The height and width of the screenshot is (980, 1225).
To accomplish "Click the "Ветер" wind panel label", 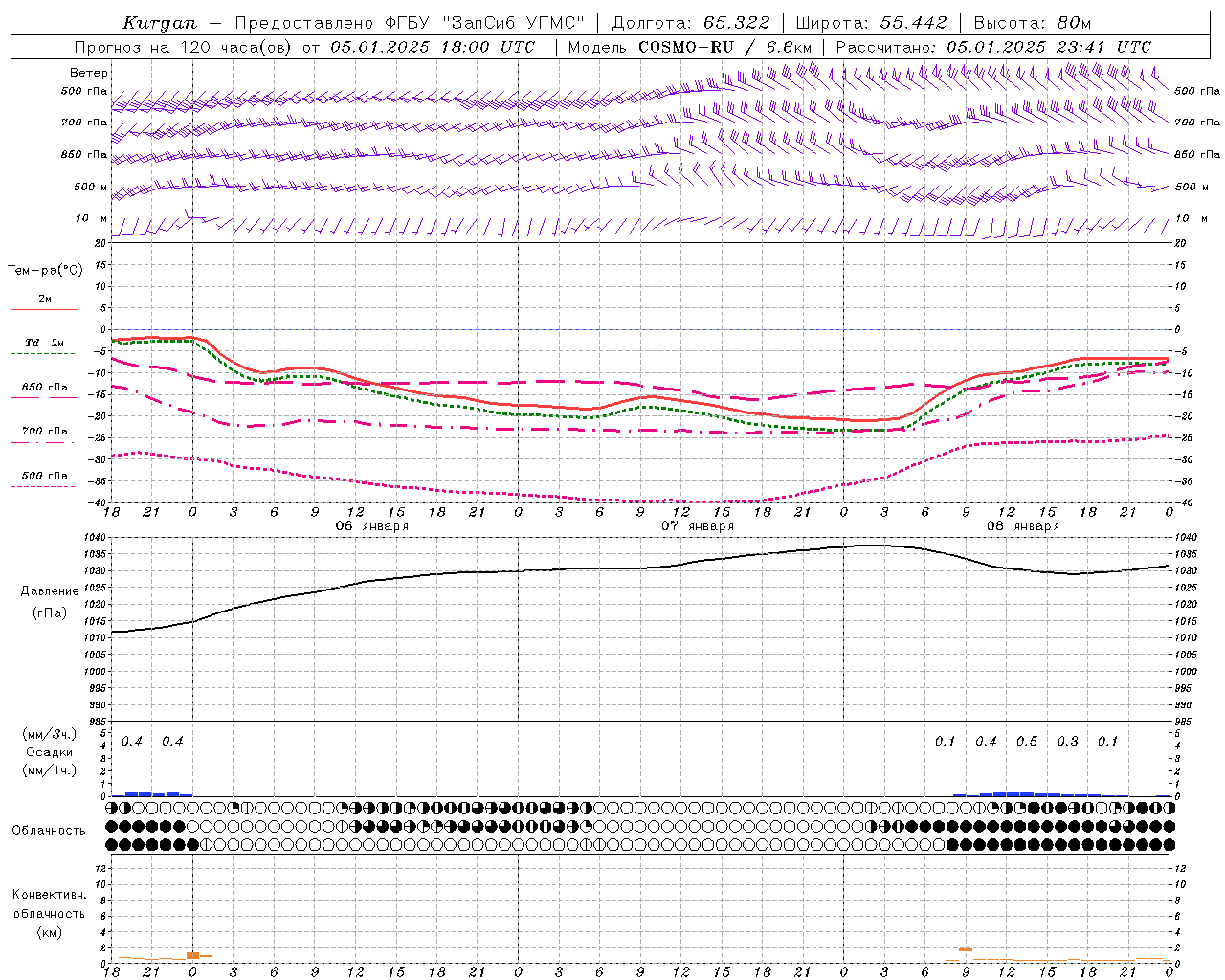I will click(89, 73).
